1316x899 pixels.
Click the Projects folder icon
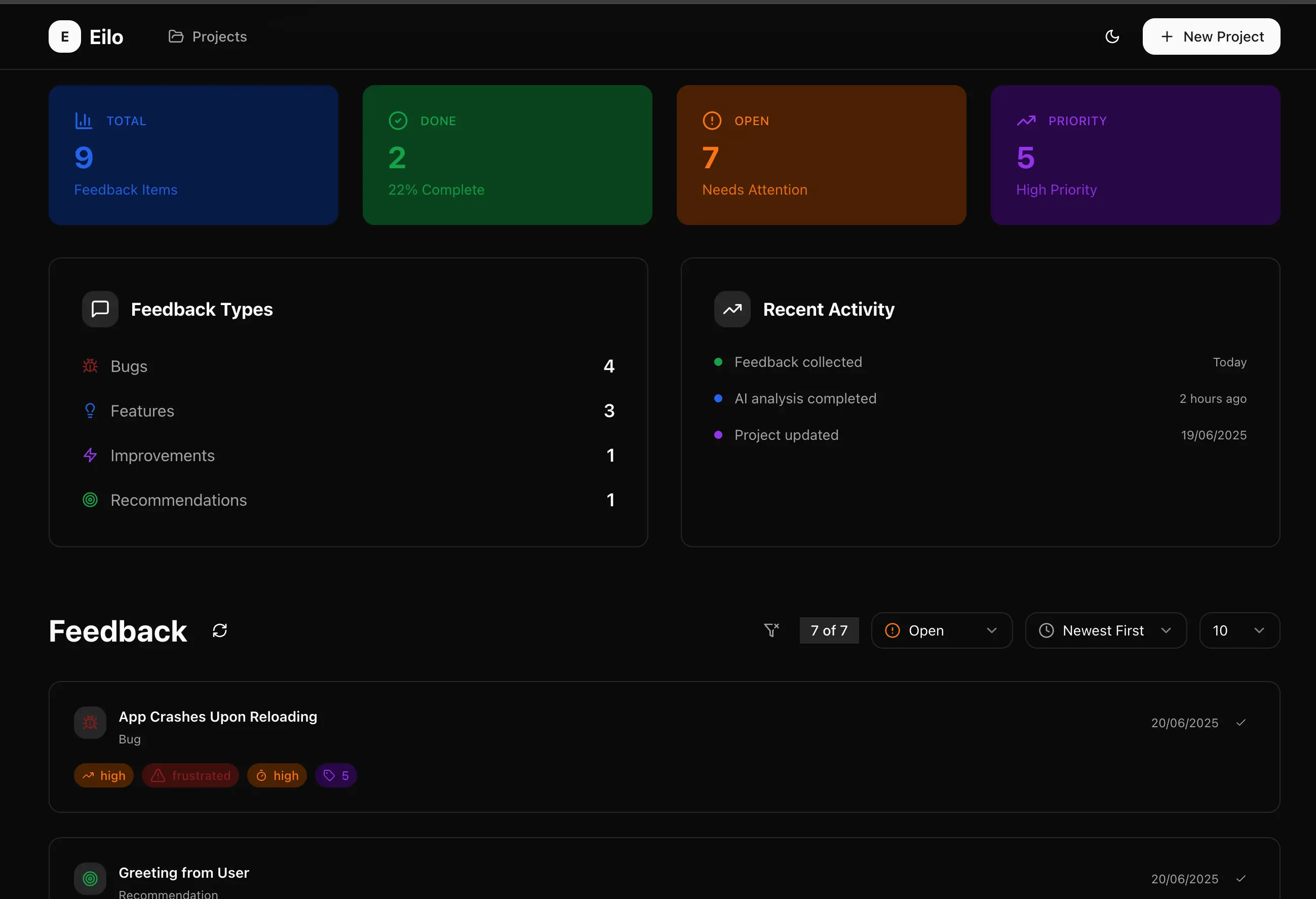coord(176,37)
